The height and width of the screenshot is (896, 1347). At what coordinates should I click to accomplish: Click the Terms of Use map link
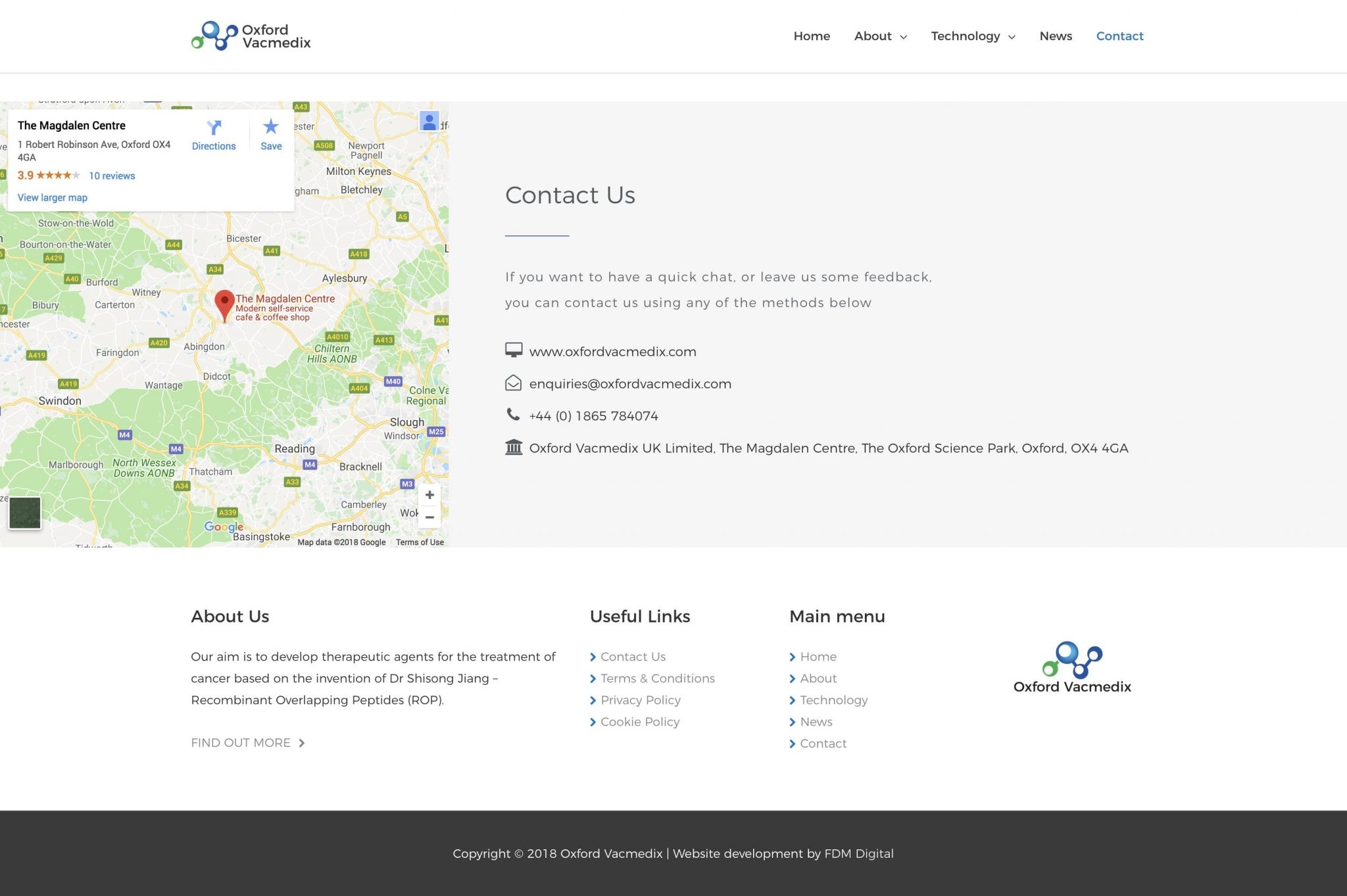tap(420, 542)
